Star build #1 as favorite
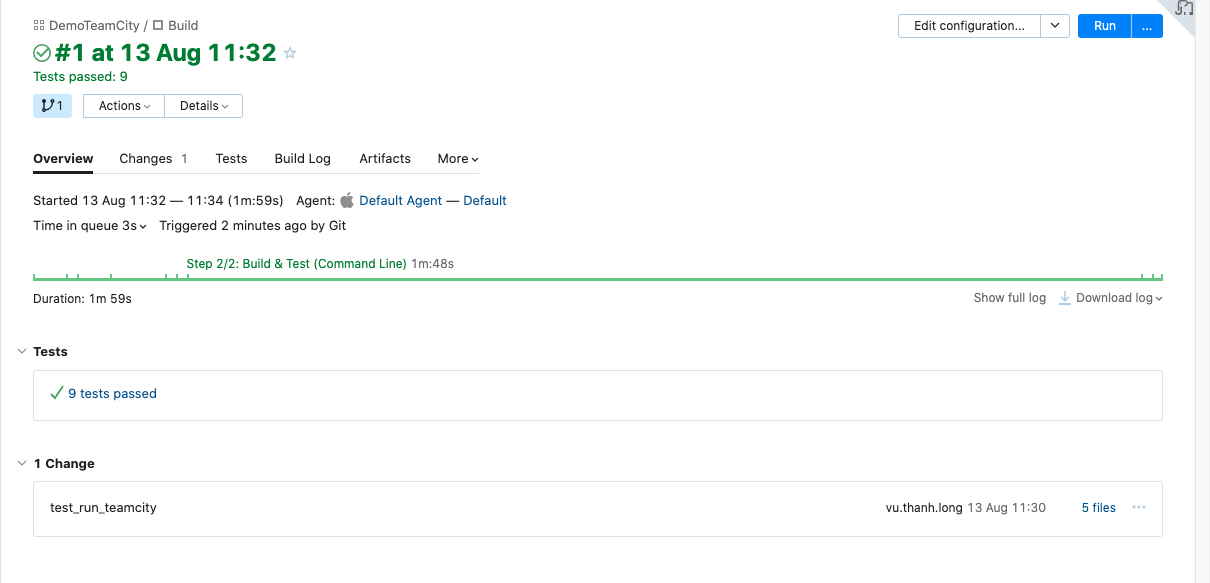This screenshot has width=1210, height=583. (290, 54)
